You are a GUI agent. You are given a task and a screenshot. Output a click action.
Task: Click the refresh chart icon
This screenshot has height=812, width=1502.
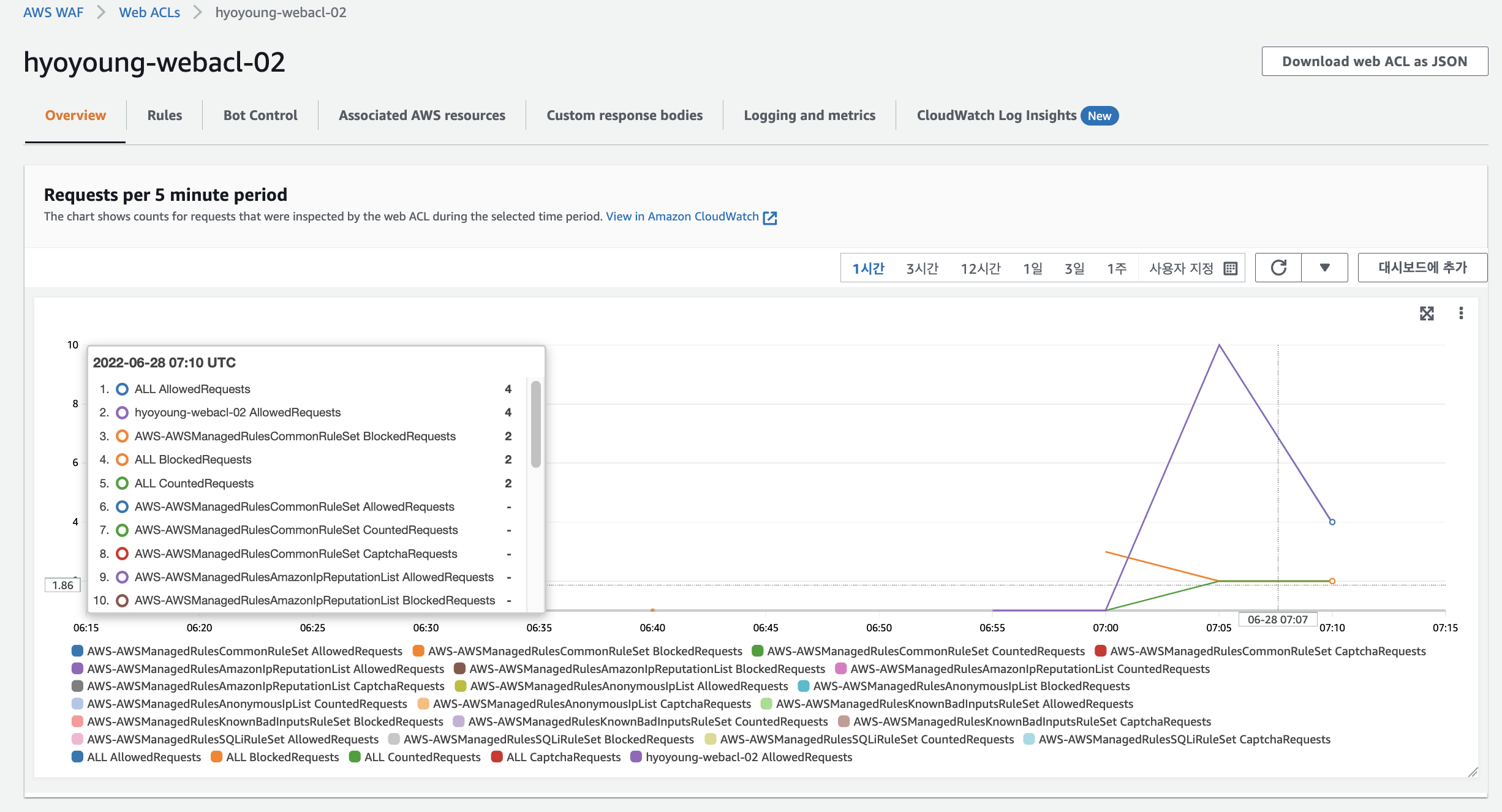[x=1278, y=268]
